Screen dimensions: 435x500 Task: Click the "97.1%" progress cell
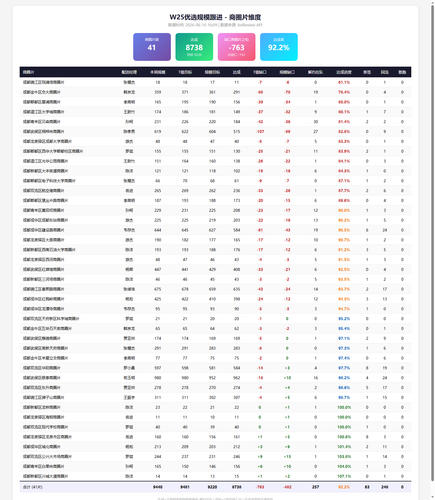point(344,338)
